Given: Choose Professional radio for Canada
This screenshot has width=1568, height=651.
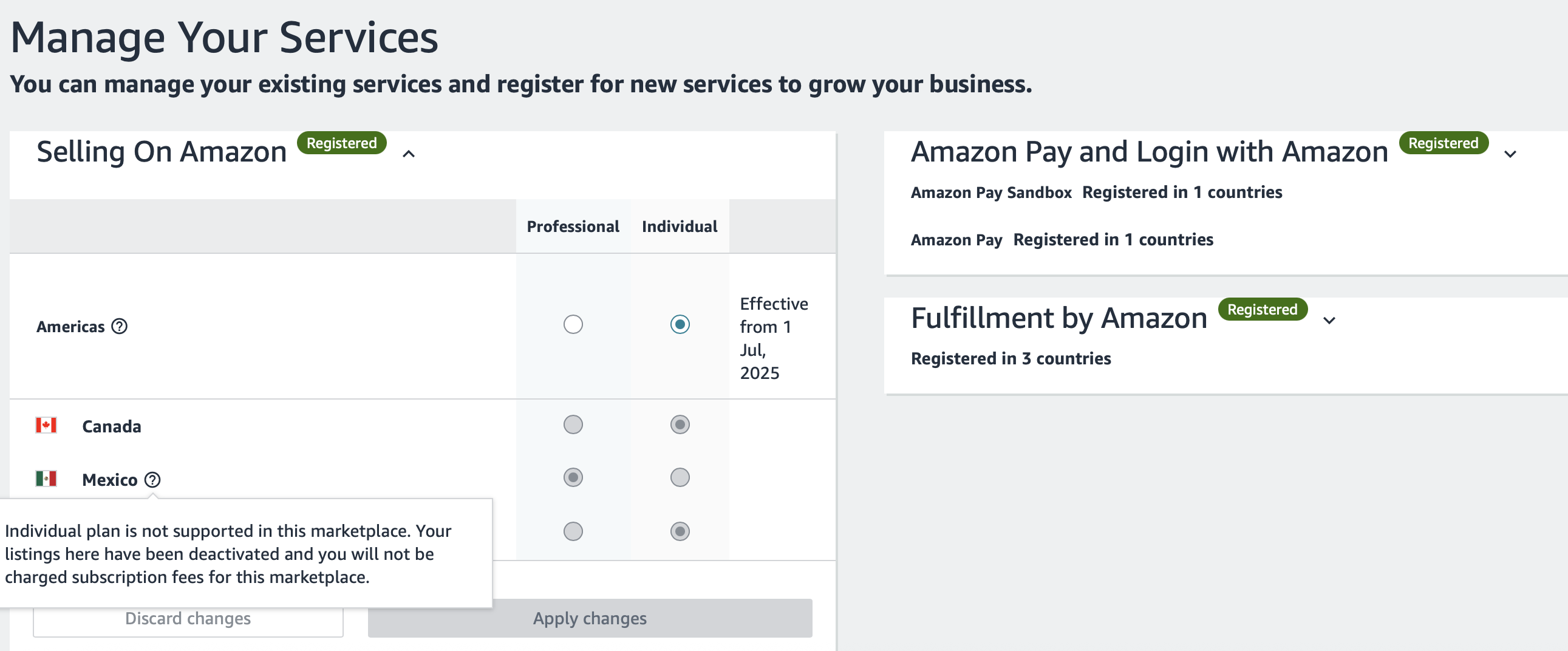Looking at the screenshot, I should point(573,424).
